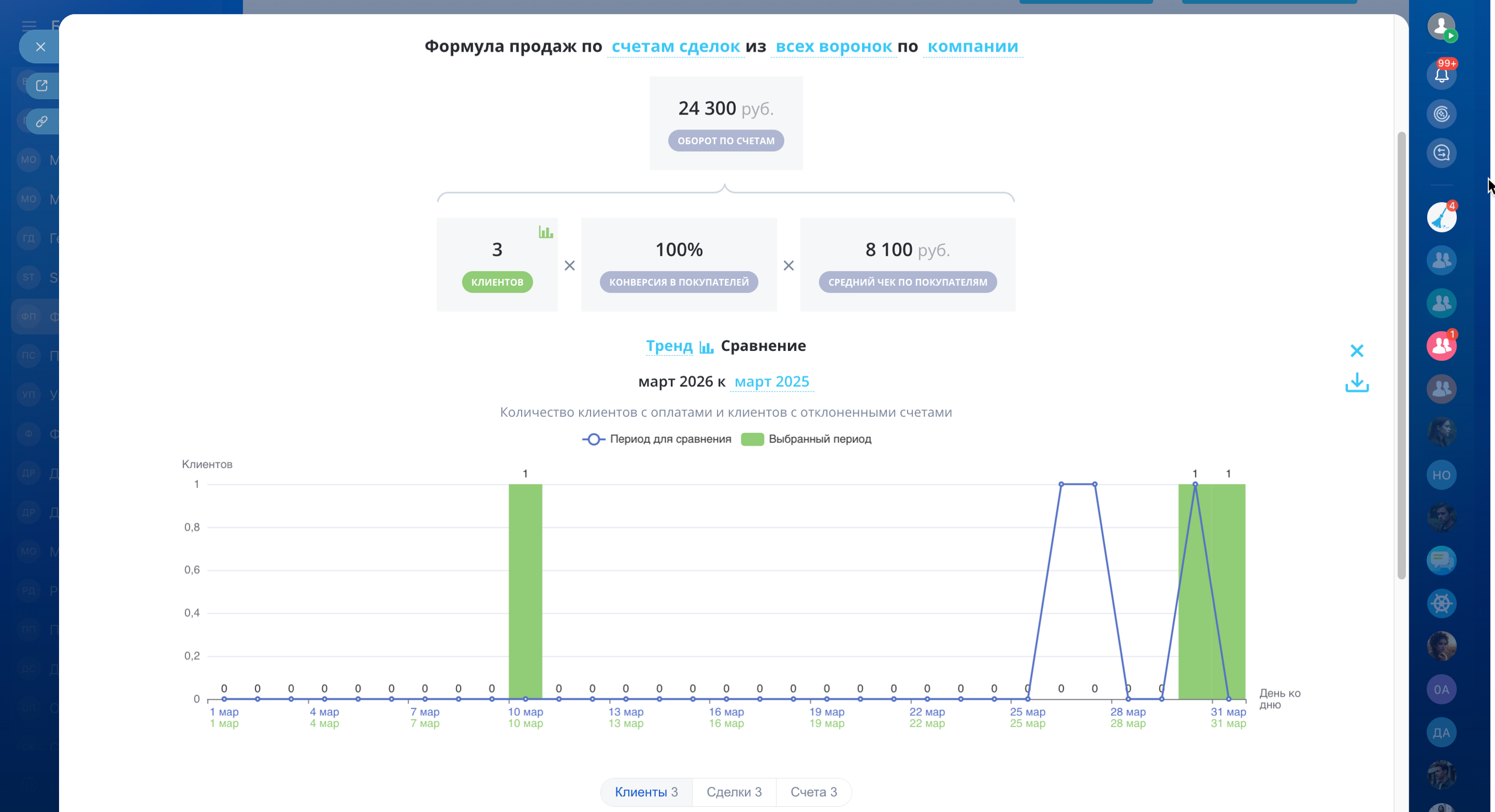Change comparison period 'март 2025'
The height and width of the screenshot is (812, 1495).
771,381
